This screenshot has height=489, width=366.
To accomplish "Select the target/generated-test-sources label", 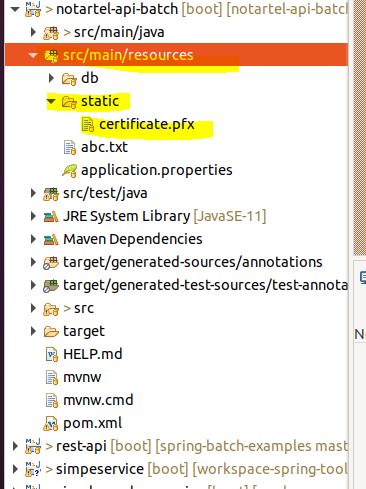I will pyautogui.click(x=205, y=285).
